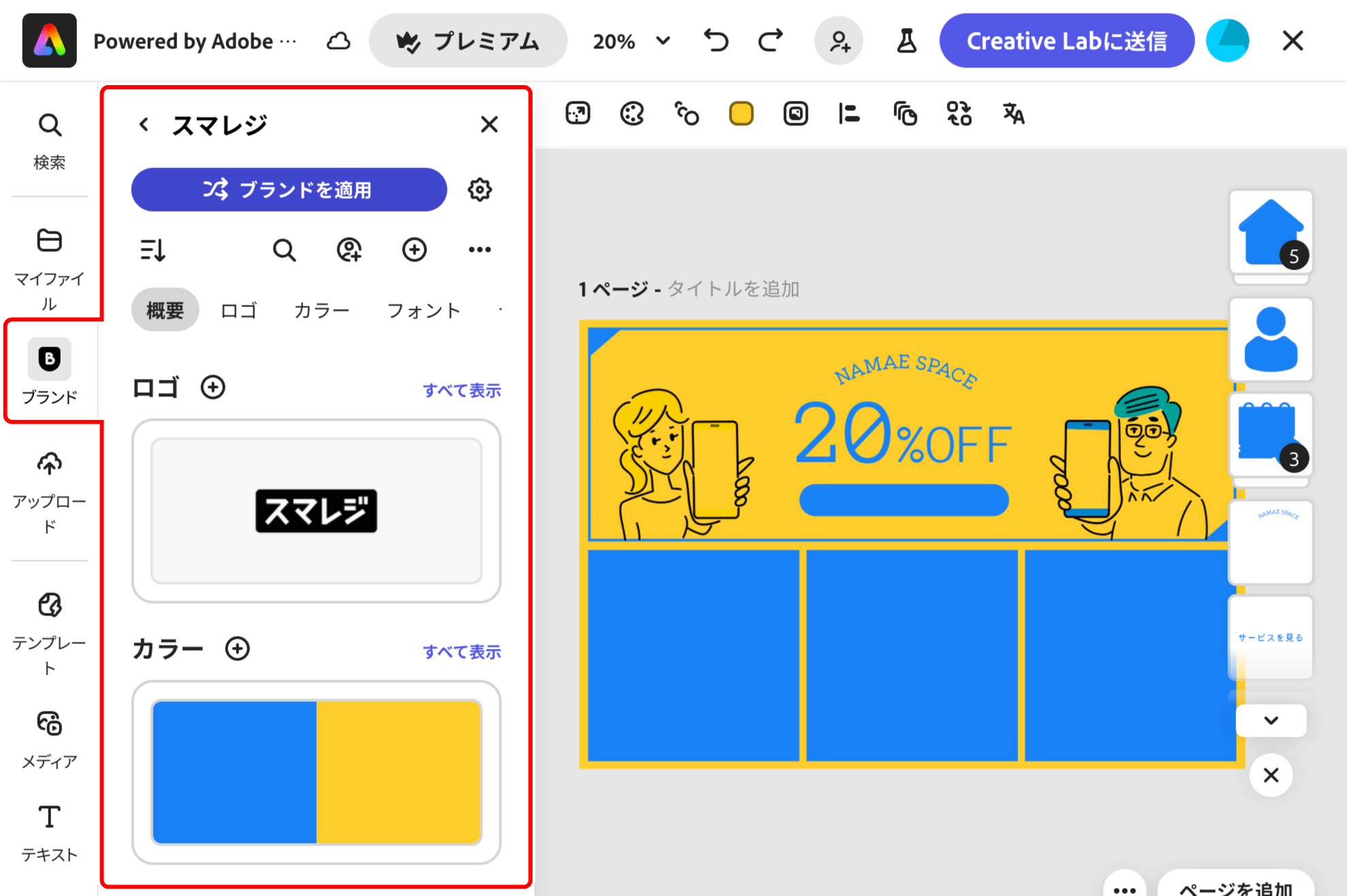Go back using the chevron beside スマレジ
The image size is (1347, 896).
coord(144,125)
